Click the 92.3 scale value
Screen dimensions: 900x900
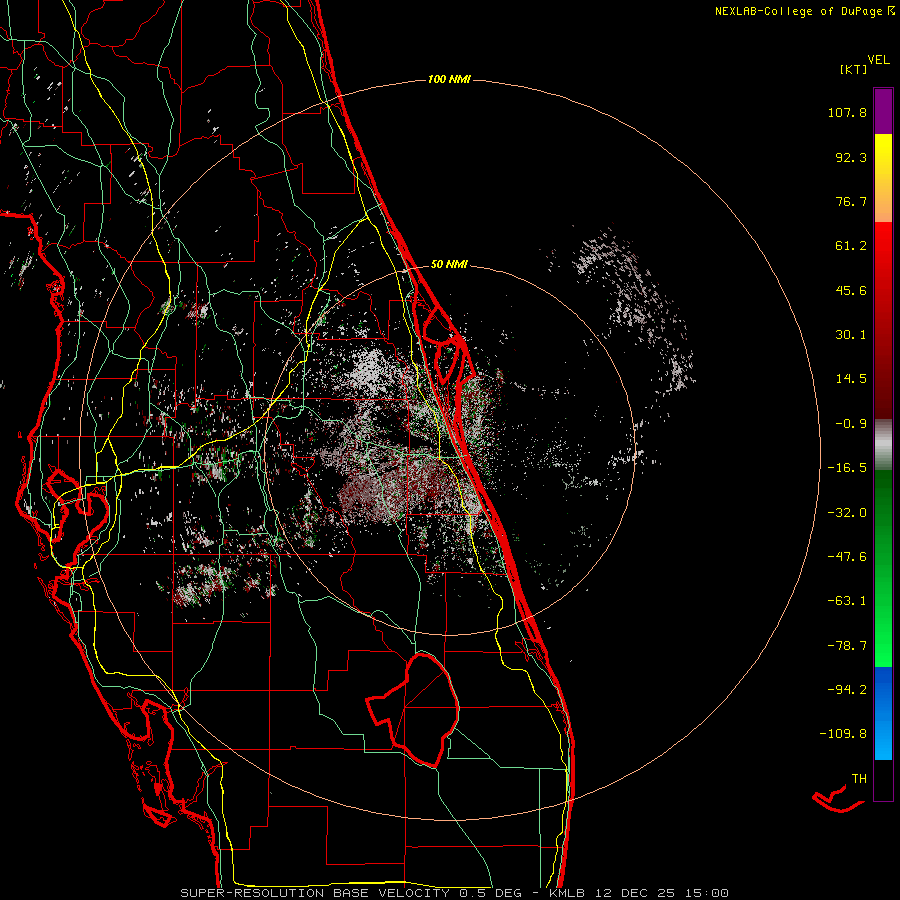coord(851,157)
